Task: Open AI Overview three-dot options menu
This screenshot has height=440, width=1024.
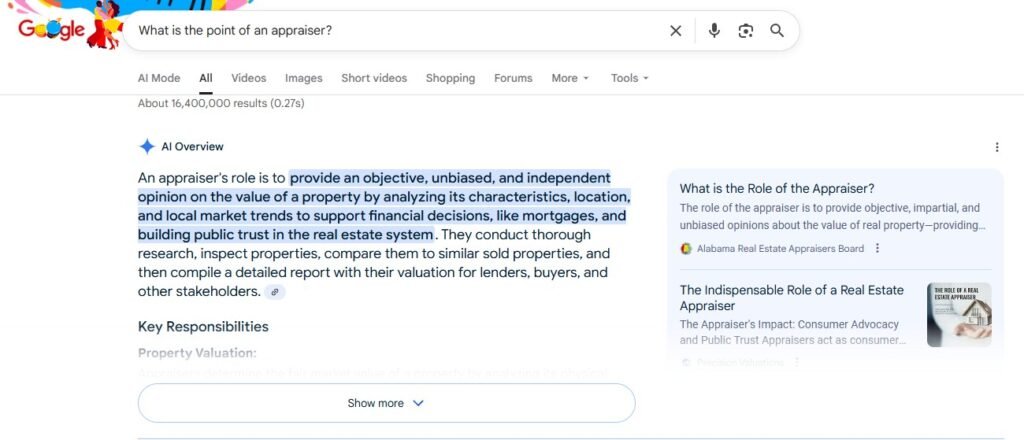Action: tap(996, 147)
